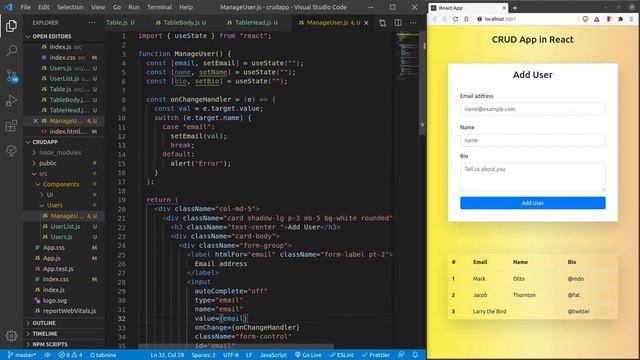Expand the node_modules folder
Viewport: 640px width, 360px height.
point(60,153)
